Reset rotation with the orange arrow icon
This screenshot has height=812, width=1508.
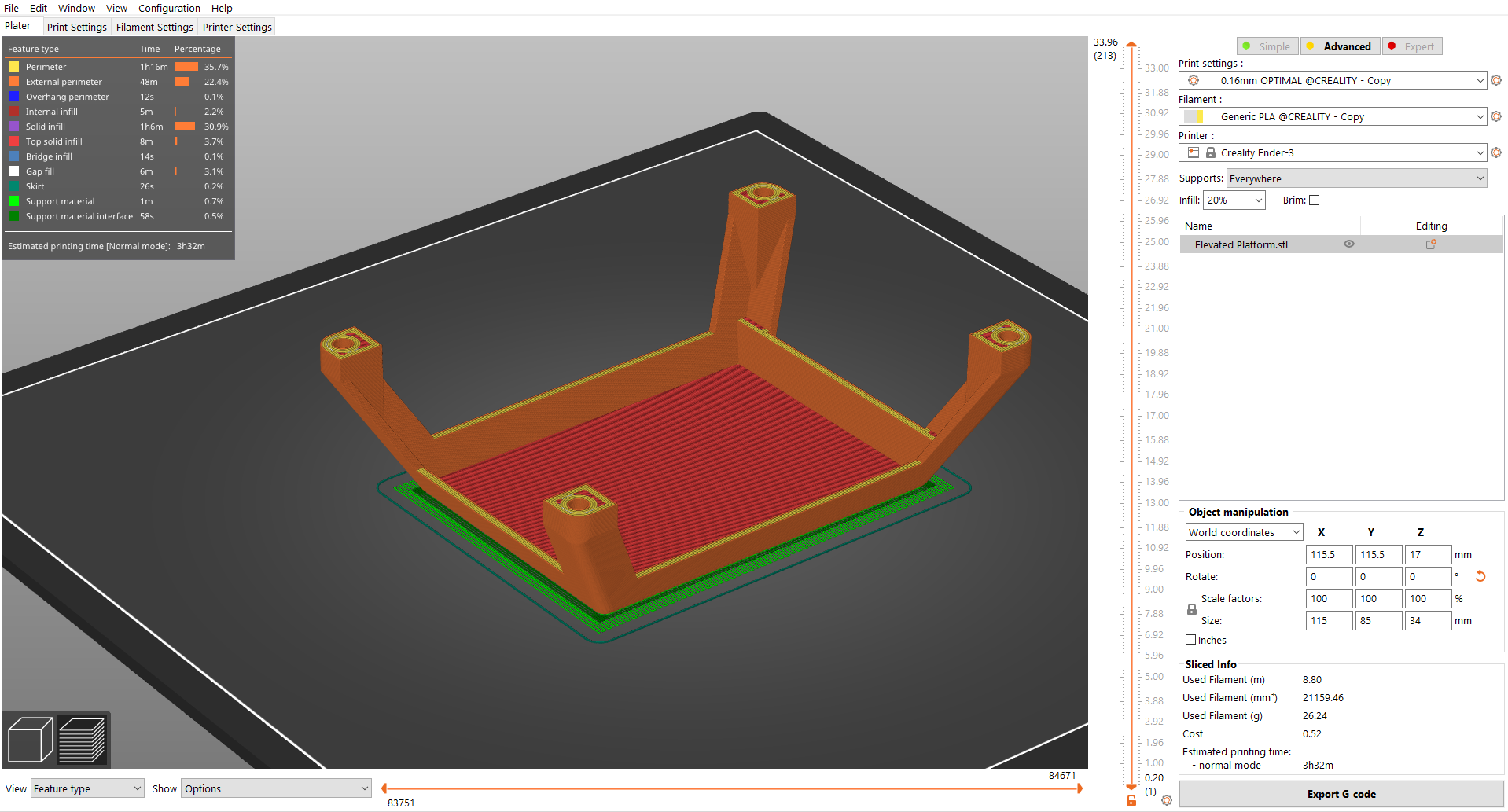(1480, 576)
